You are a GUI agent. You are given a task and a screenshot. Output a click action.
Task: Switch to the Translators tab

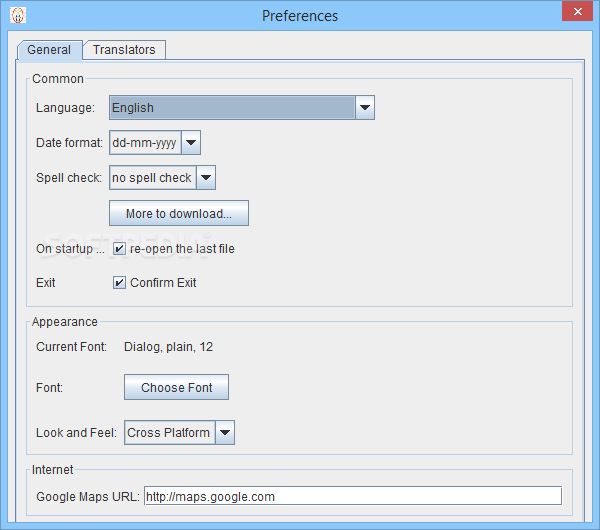tap(124, 50)
